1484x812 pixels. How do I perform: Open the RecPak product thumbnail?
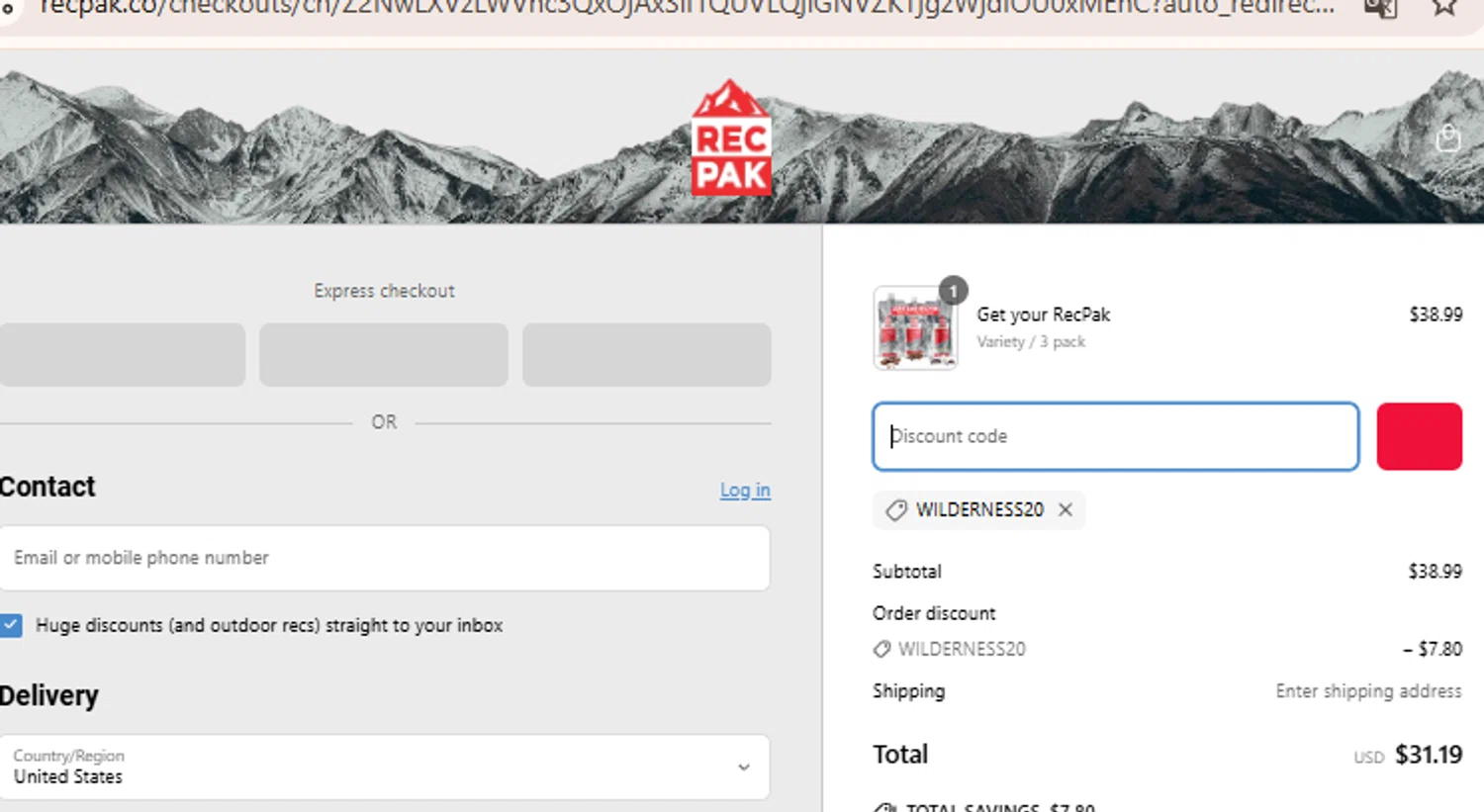coord(915,327)
